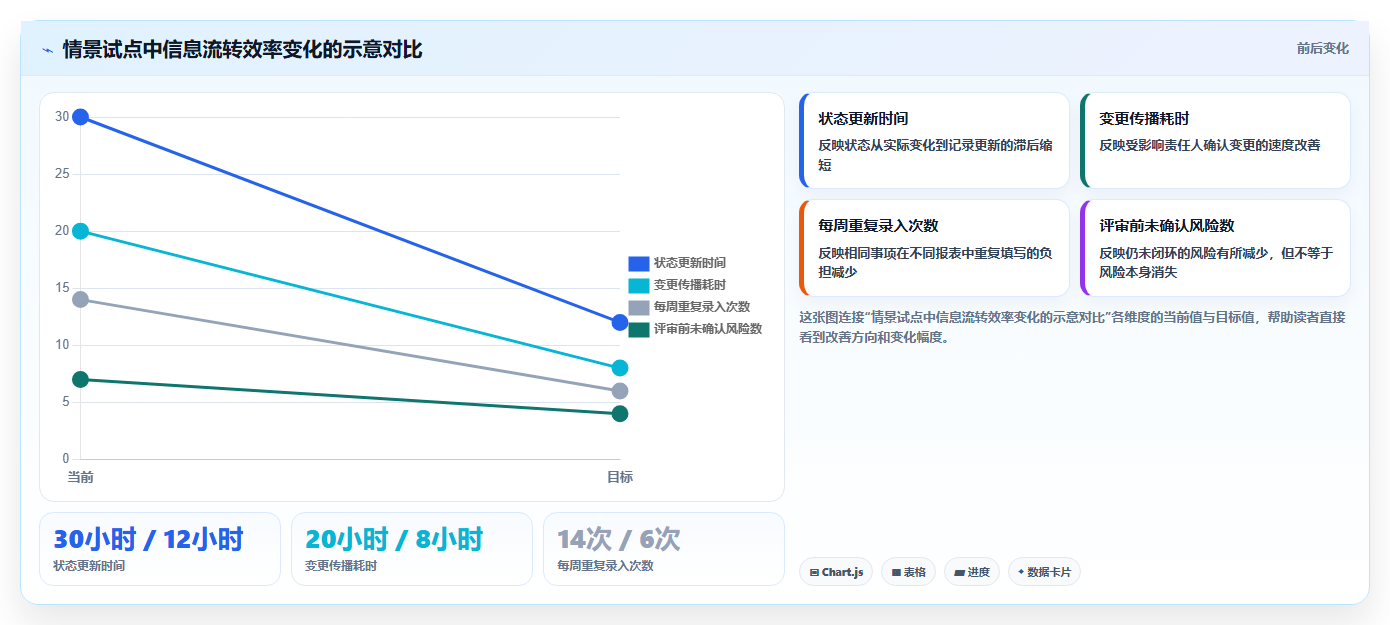Image resolution: width=1390 pixels, height=625 pixels.
Task: Click the sparkle icon in 数据卡片 chip
Action: pyautogui.click(x=1021, y=573)
